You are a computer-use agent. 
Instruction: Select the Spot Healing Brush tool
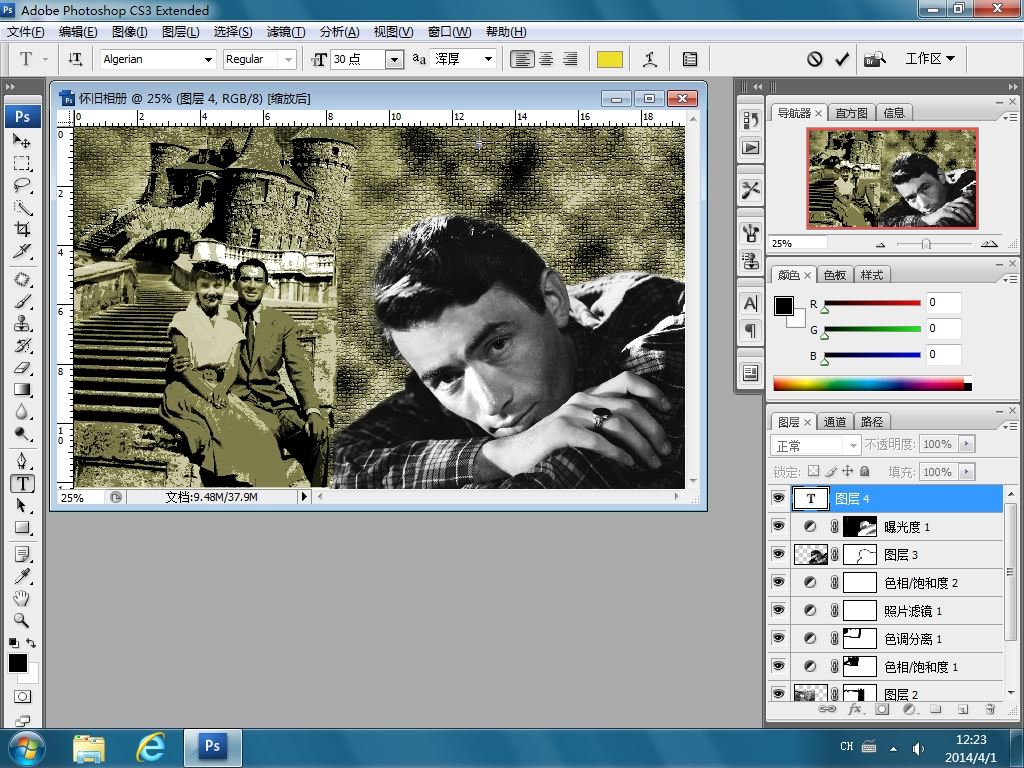(x=22, y=280)
